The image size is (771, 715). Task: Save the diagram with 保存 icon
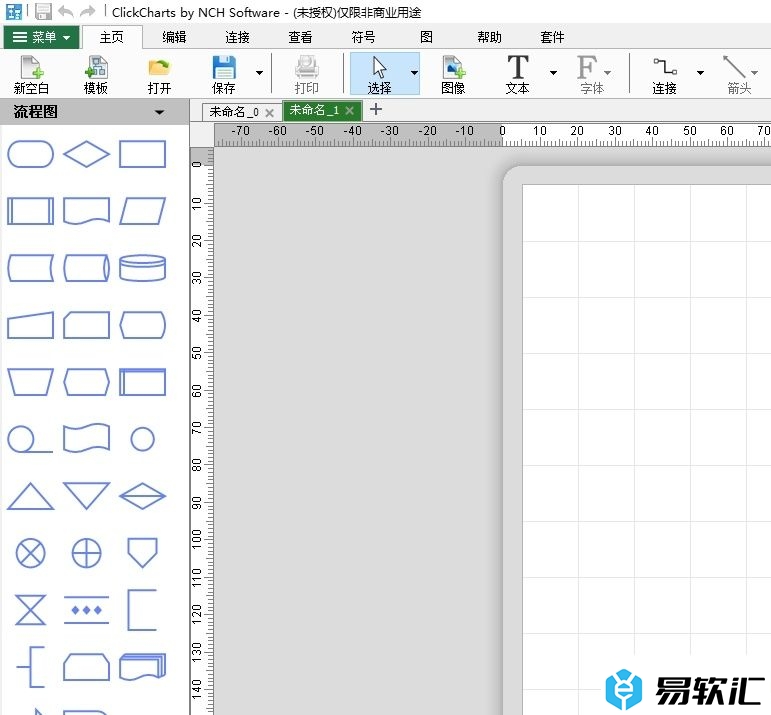click(x=224, y=74)
